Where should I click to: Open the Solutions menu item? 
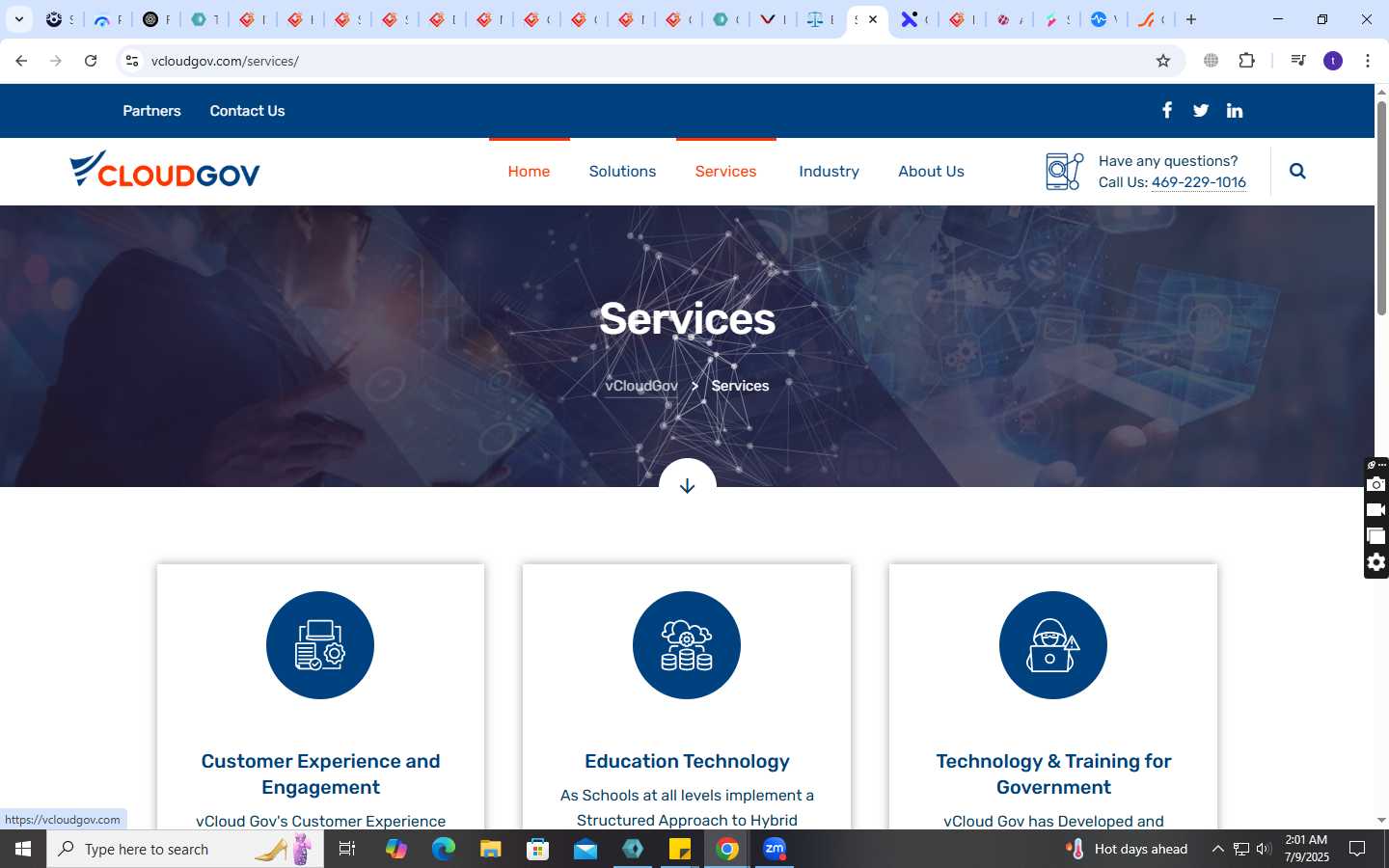click(622, 171)
